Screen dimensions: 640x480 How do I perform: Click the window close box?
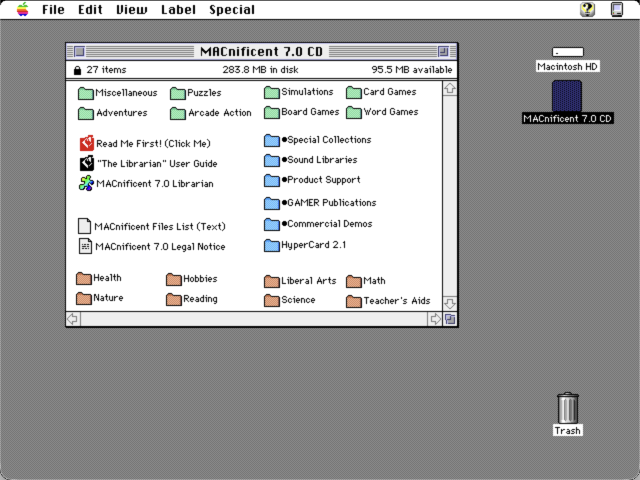coord(79,51)
